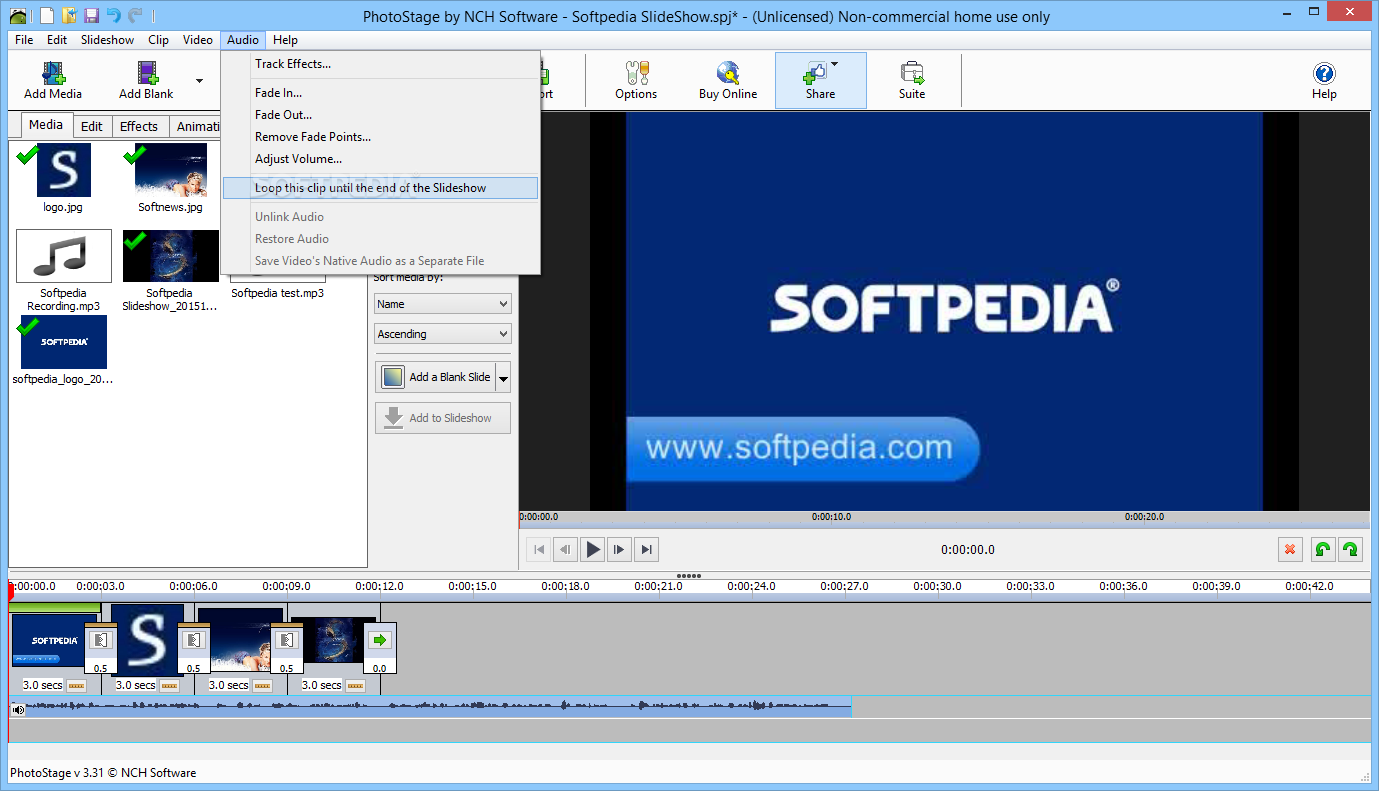Open the Clip menu
Screen dimensions: 1379x791
[158, 40]
